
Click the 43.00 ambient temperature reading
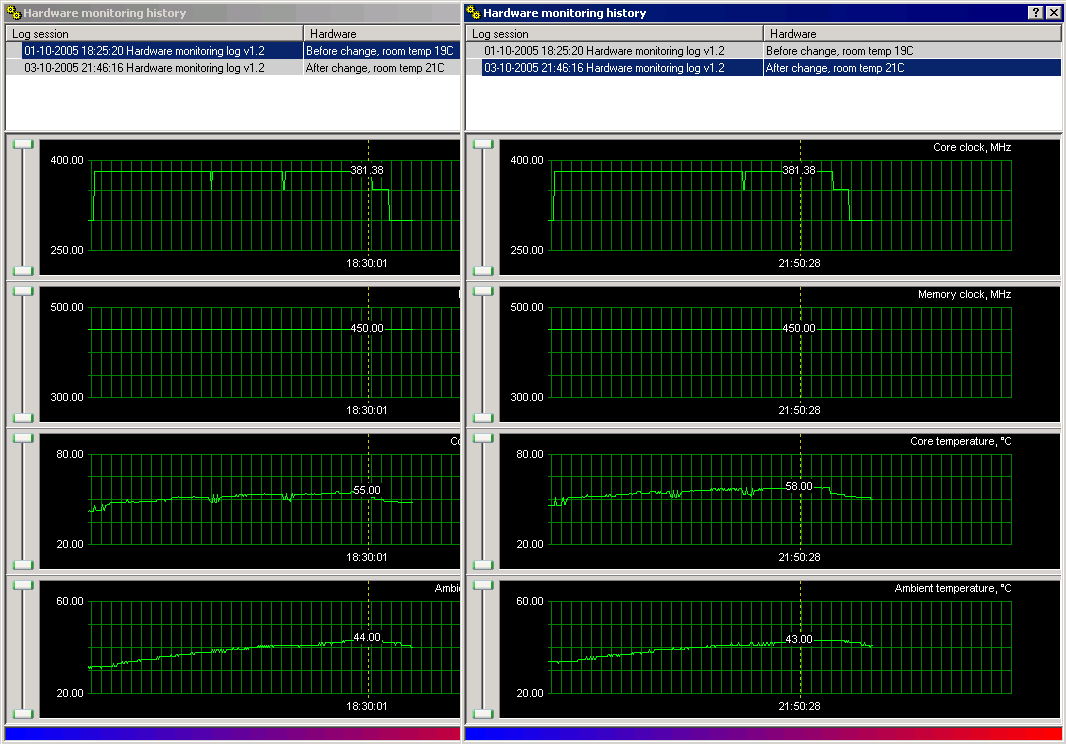(799, 639)
